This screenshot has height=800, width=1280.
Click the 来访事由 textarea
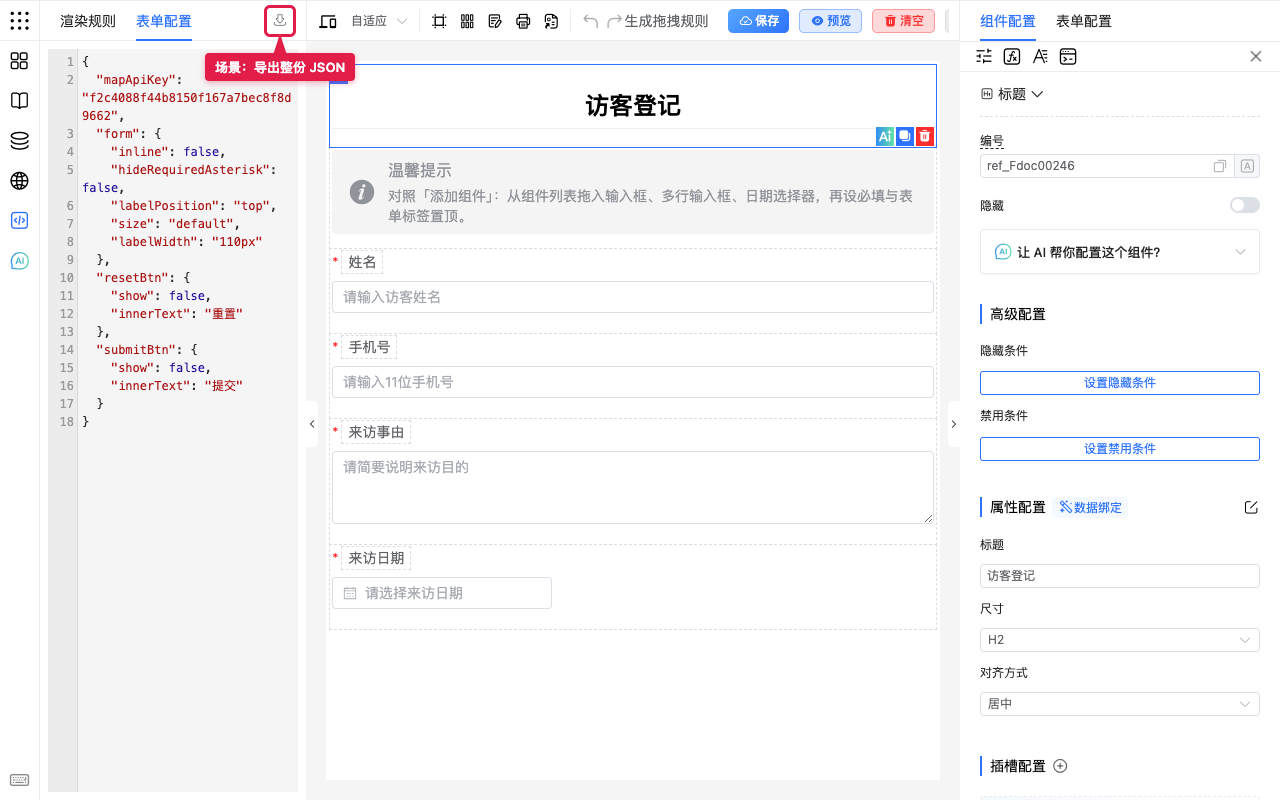click(633, 487)
